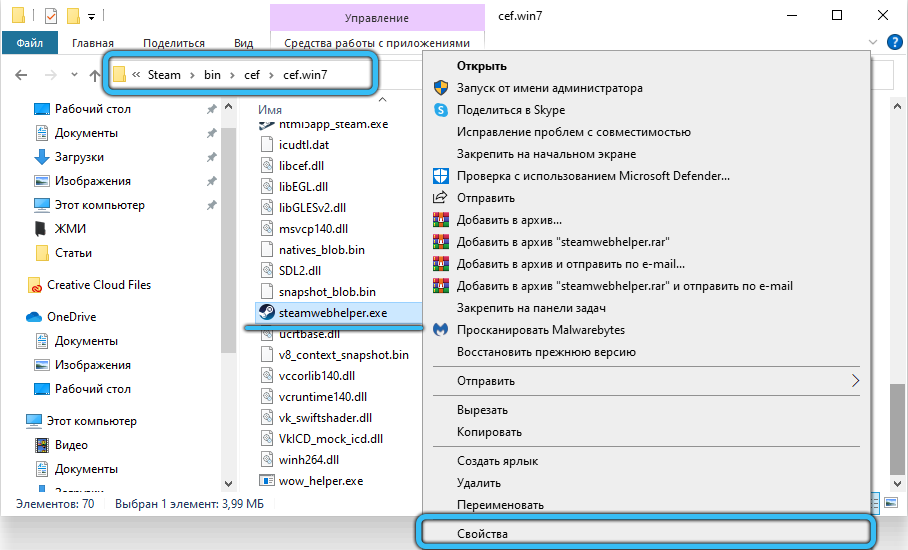Select 'Свойства' from context menu
This screenshot has width=908, height=550.
482,534
